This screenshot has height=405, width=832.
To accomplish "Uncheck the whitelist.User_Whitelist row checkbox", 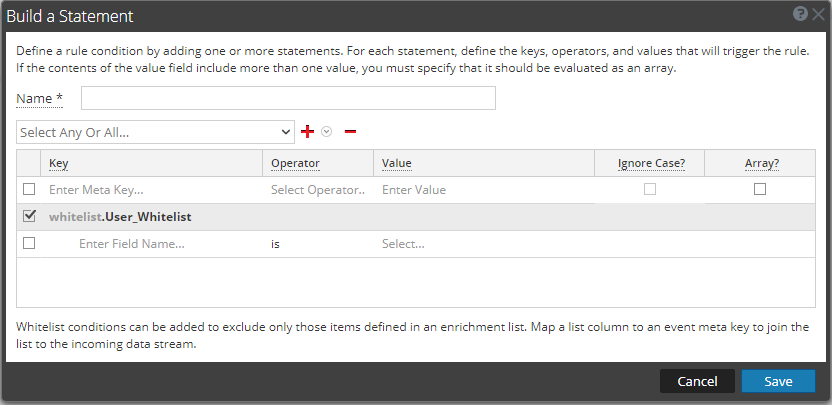I will 29,216.
